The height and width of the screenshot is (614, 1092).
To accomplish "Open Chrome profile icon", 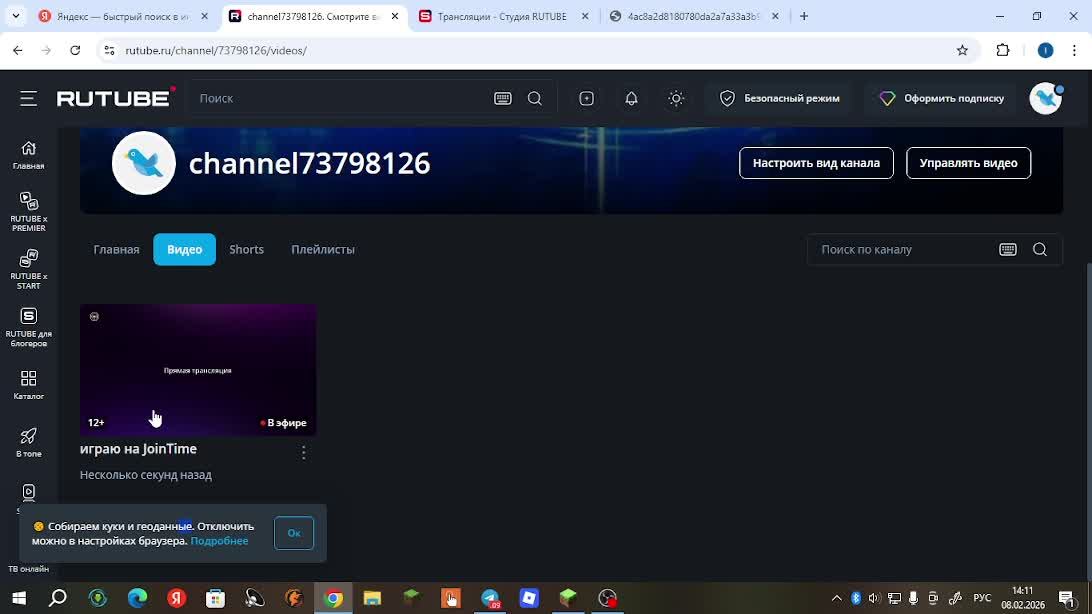I will tap(1045, 50).
